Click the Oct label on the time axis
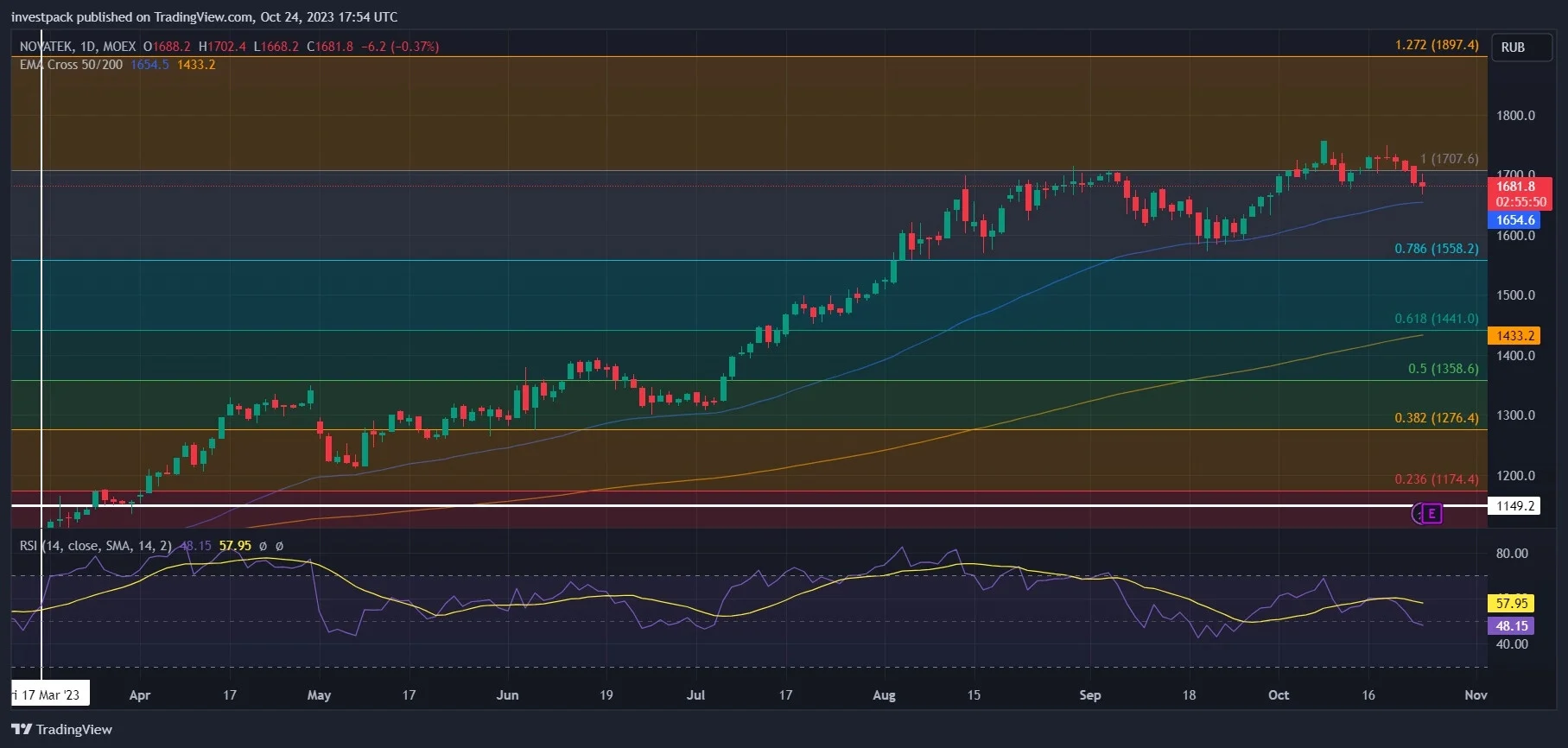The height and width of the screenshot is (748, 1568). tap(1278, 695)
